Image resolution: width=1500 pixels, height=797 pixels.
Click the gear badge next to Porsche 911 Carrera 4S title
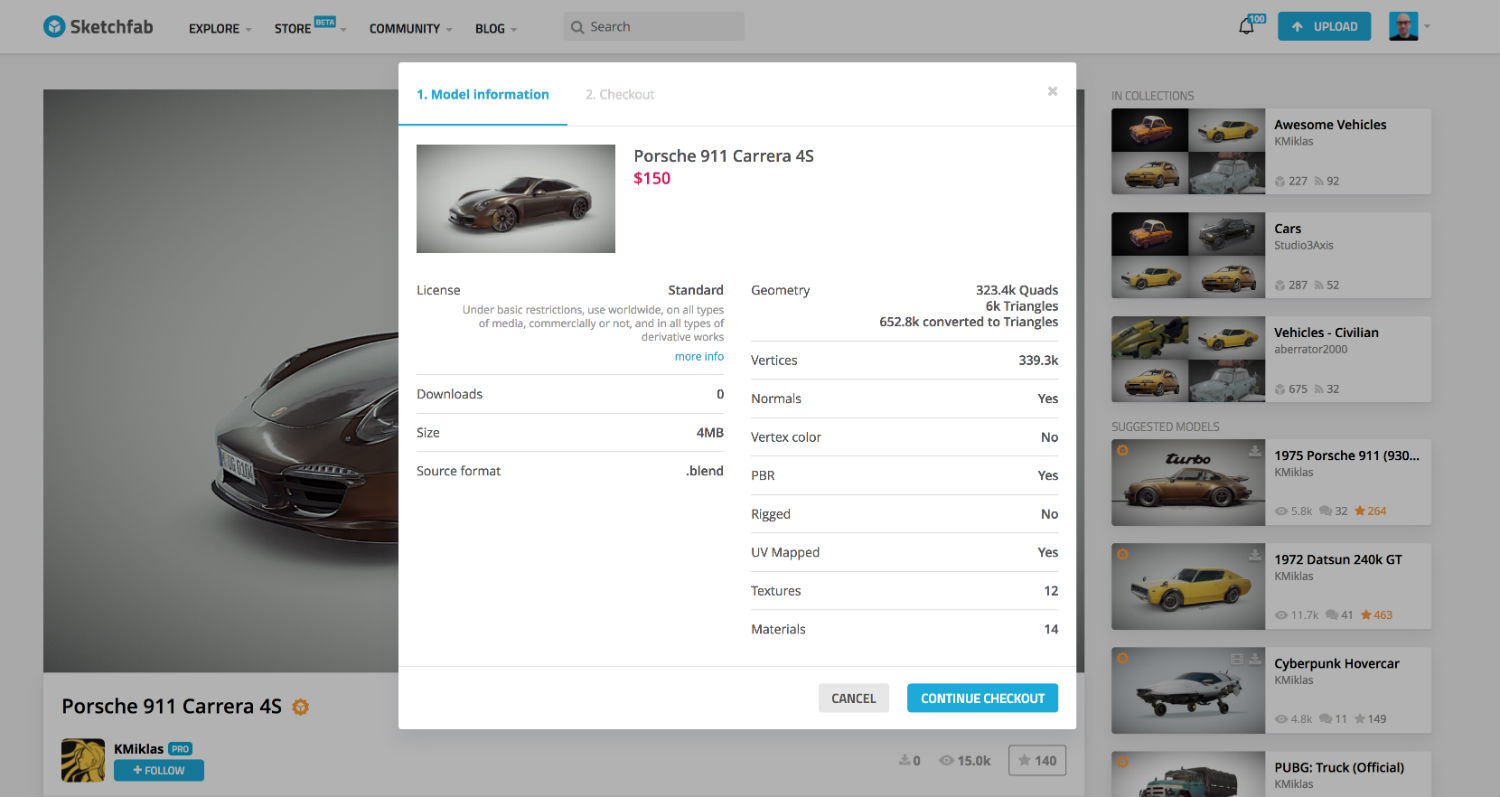pos(300,707)
